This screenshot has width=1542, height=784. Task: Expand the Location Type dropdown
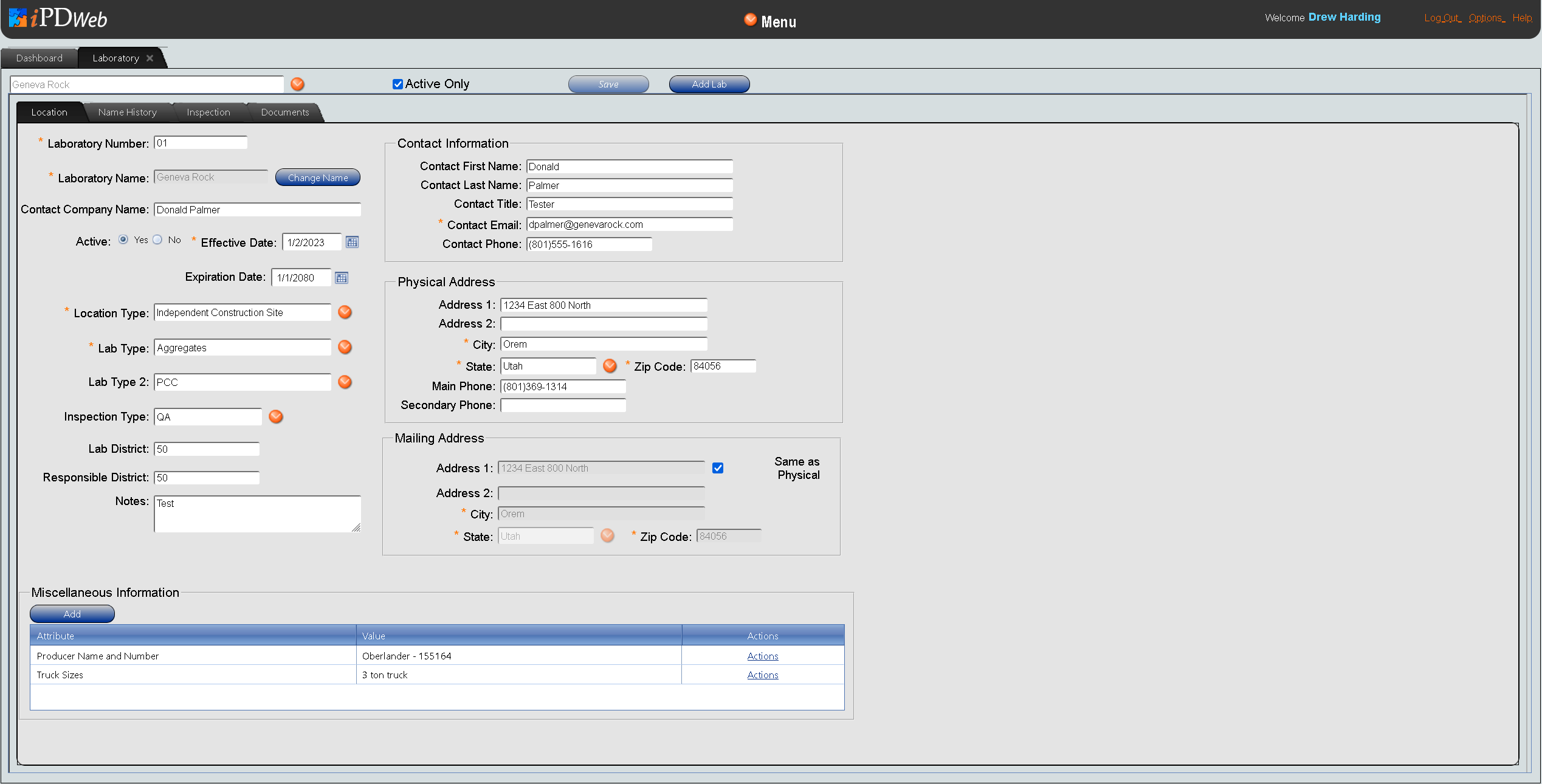pyautogui.click(x=345, y=312)
